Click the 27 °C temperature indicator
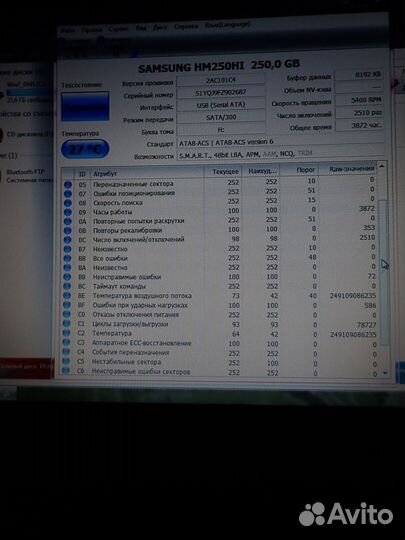This screenshot has width=405, height=540. [85, 149]
